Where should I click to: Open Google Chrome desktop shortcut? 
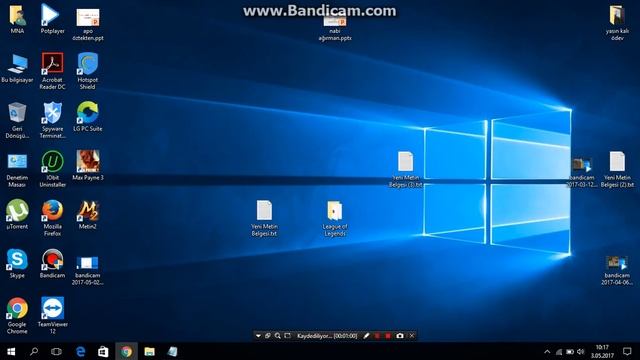17,316
